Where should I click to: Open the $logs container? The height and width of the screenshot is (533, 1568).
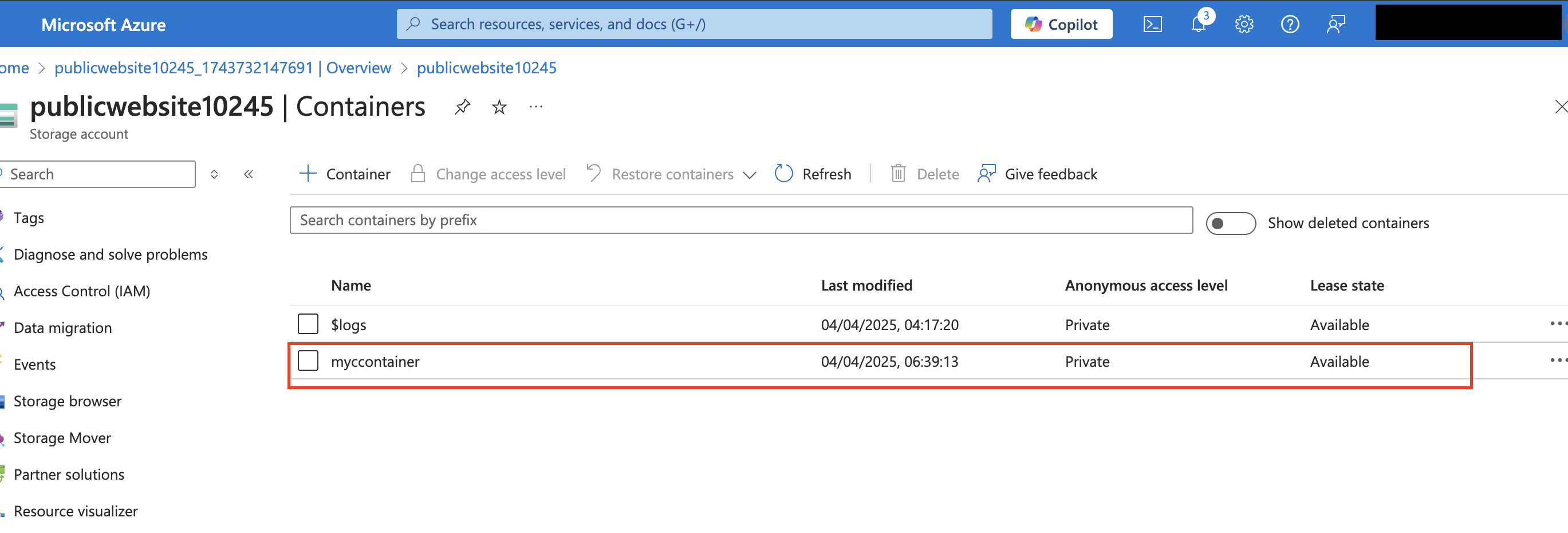point(348,326)
